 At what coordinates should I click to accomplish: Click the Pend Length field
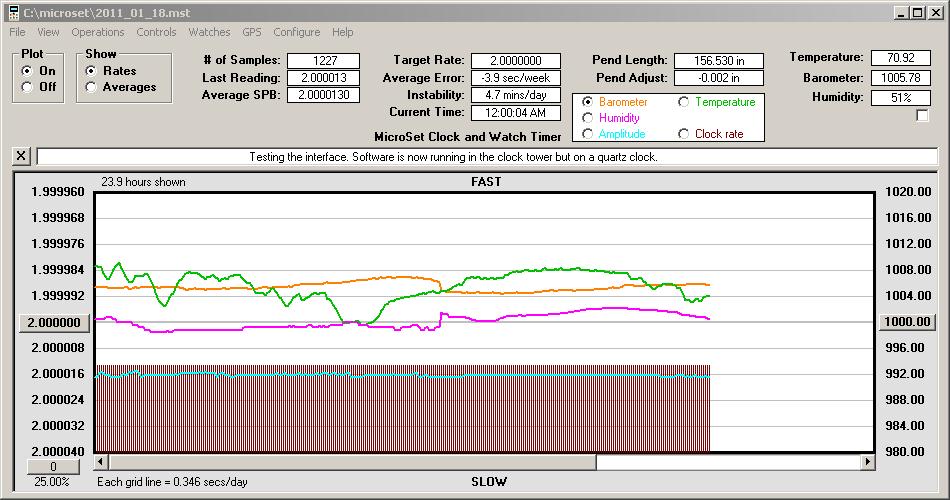[x=719, y=61]
